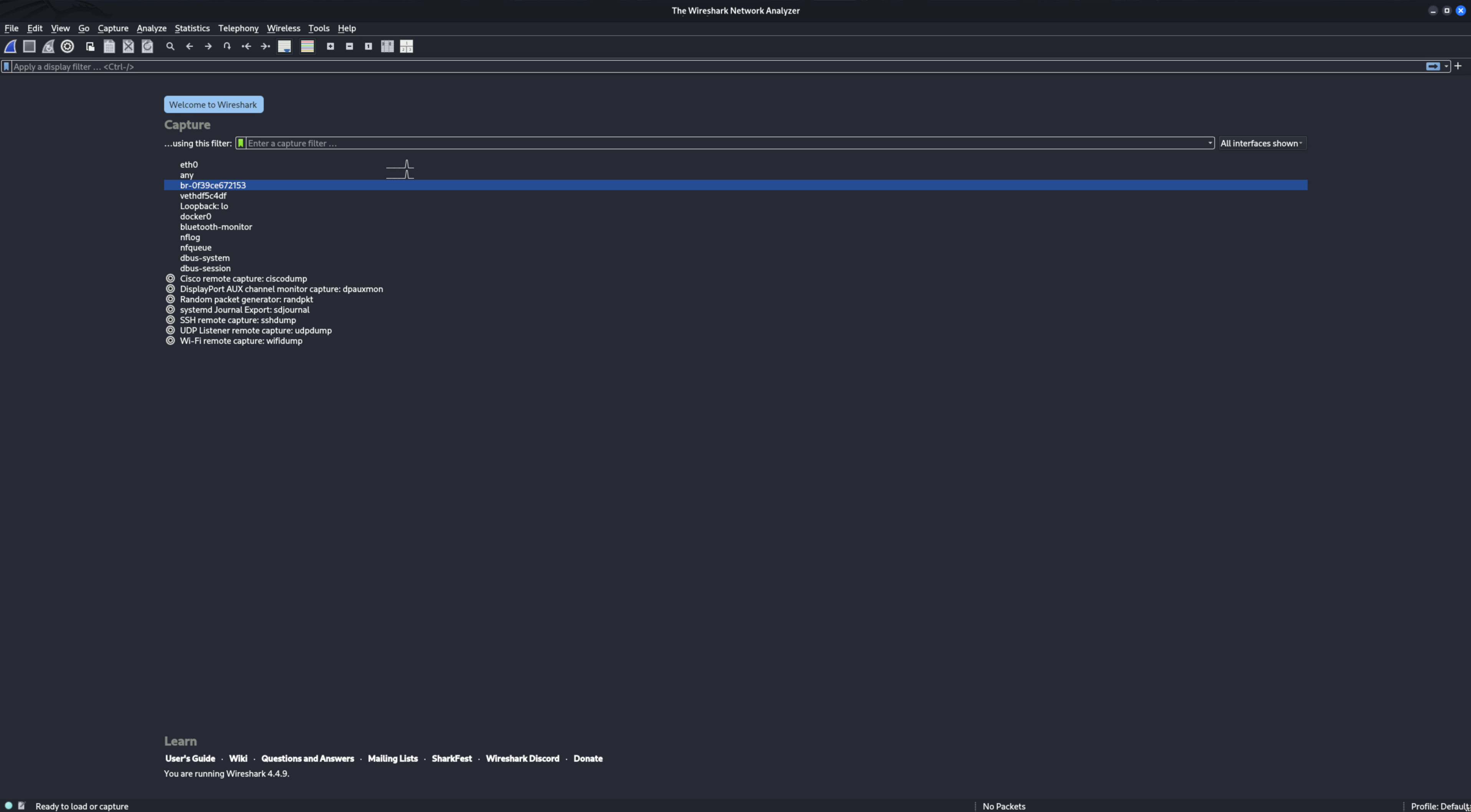
Task: Open the Statistics menu
Action: (192, 28)
